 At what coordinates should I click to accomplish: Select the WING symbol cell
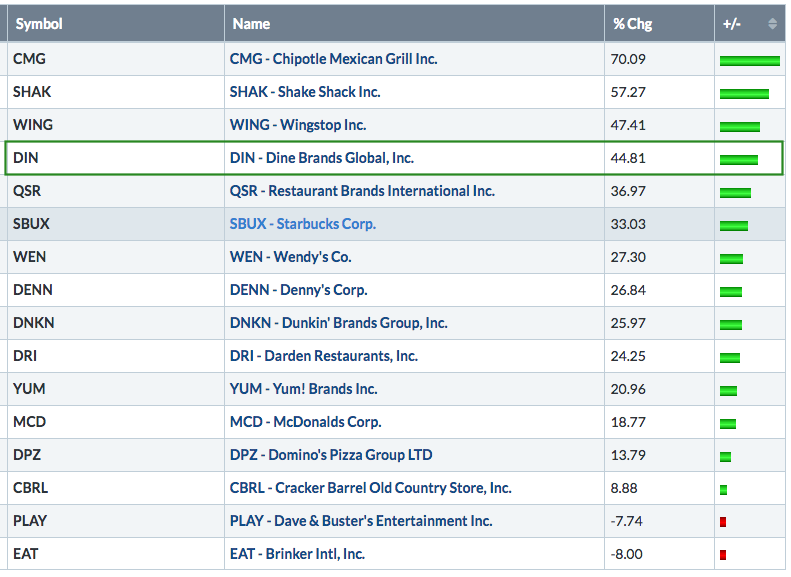tap(116, 125)
